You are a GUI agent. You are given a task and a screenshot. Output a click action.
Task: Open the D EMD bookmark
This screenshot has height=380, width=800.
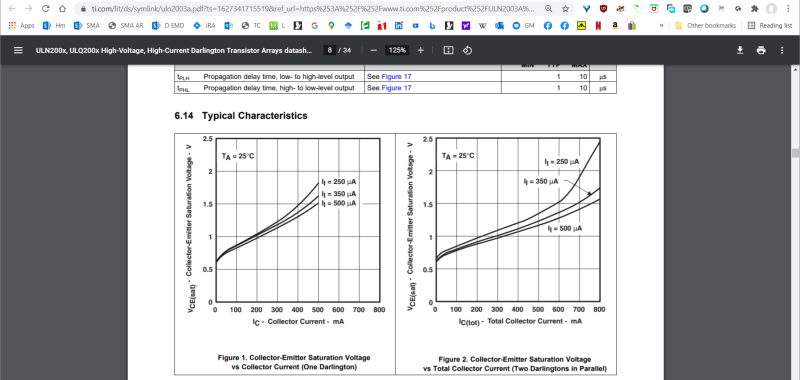pyautogui.click(x=168, y=26)
